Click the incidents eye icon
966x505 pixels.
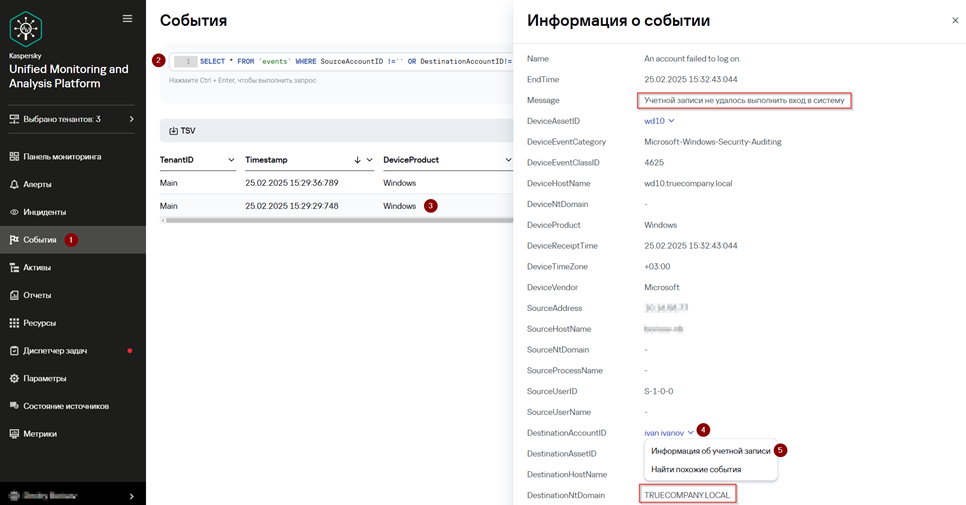pyautogui.click(x=14, y=212)
